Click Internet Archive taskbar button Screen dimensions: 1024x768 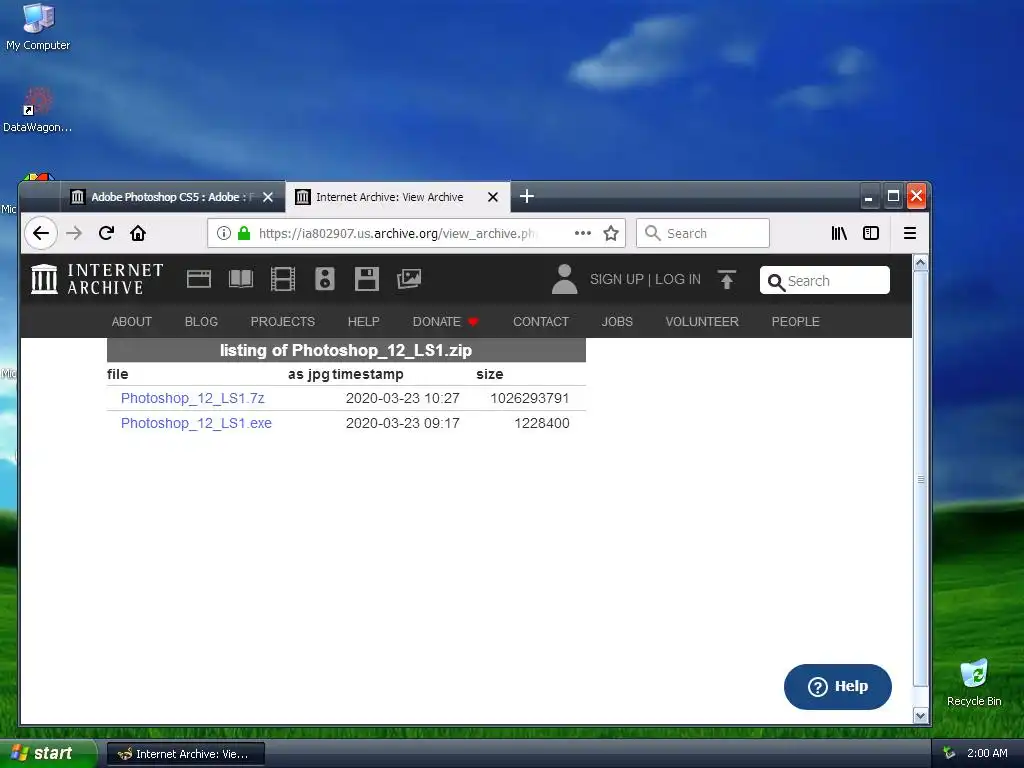coord(185,754)
